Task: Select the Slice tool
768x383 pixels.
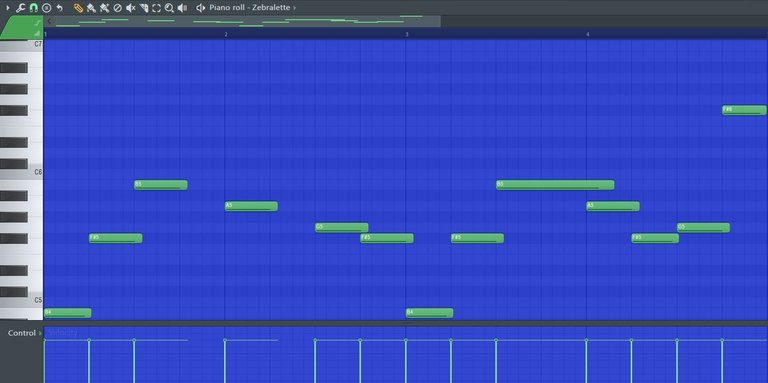Action: click(144, 8)
